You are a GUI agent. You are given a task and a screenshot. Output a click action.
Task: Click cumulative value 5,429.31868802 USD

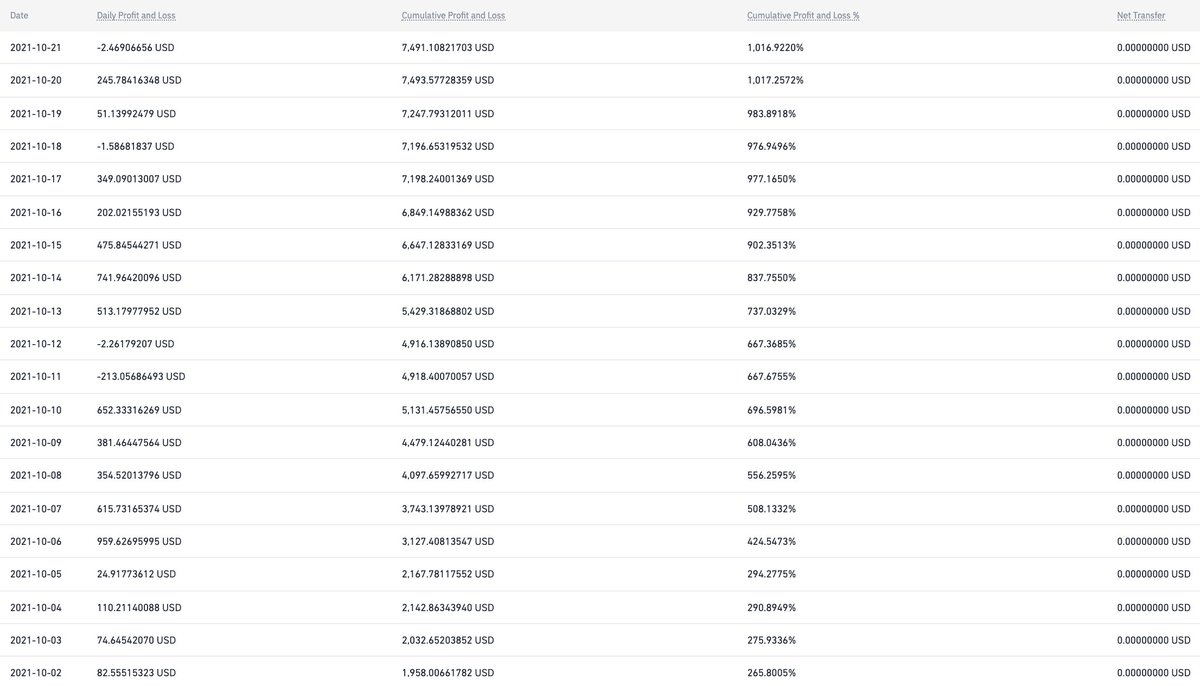(x=447, y=311)
